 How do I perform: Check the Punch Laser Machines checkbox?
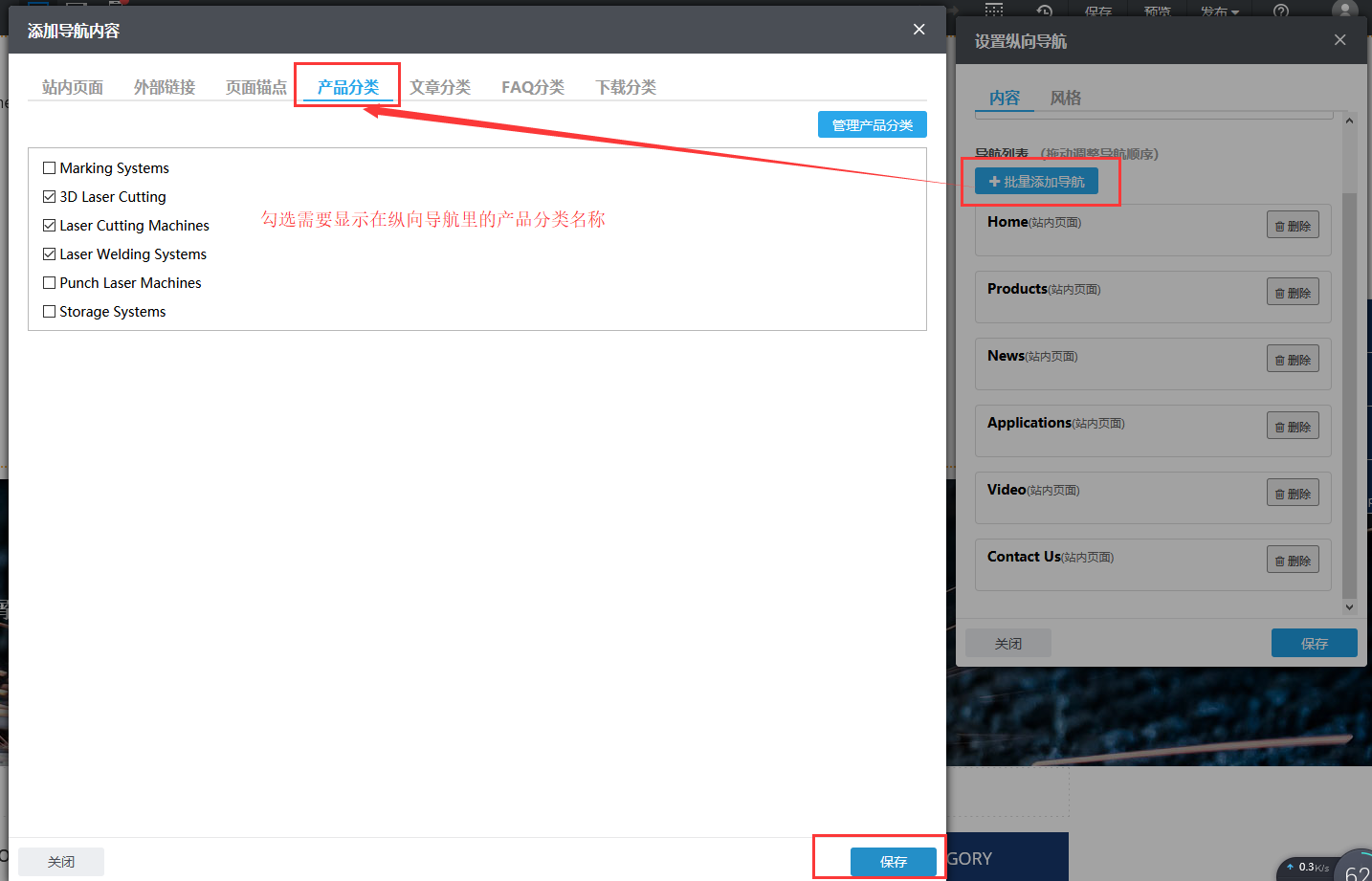[x=49, y=282]
